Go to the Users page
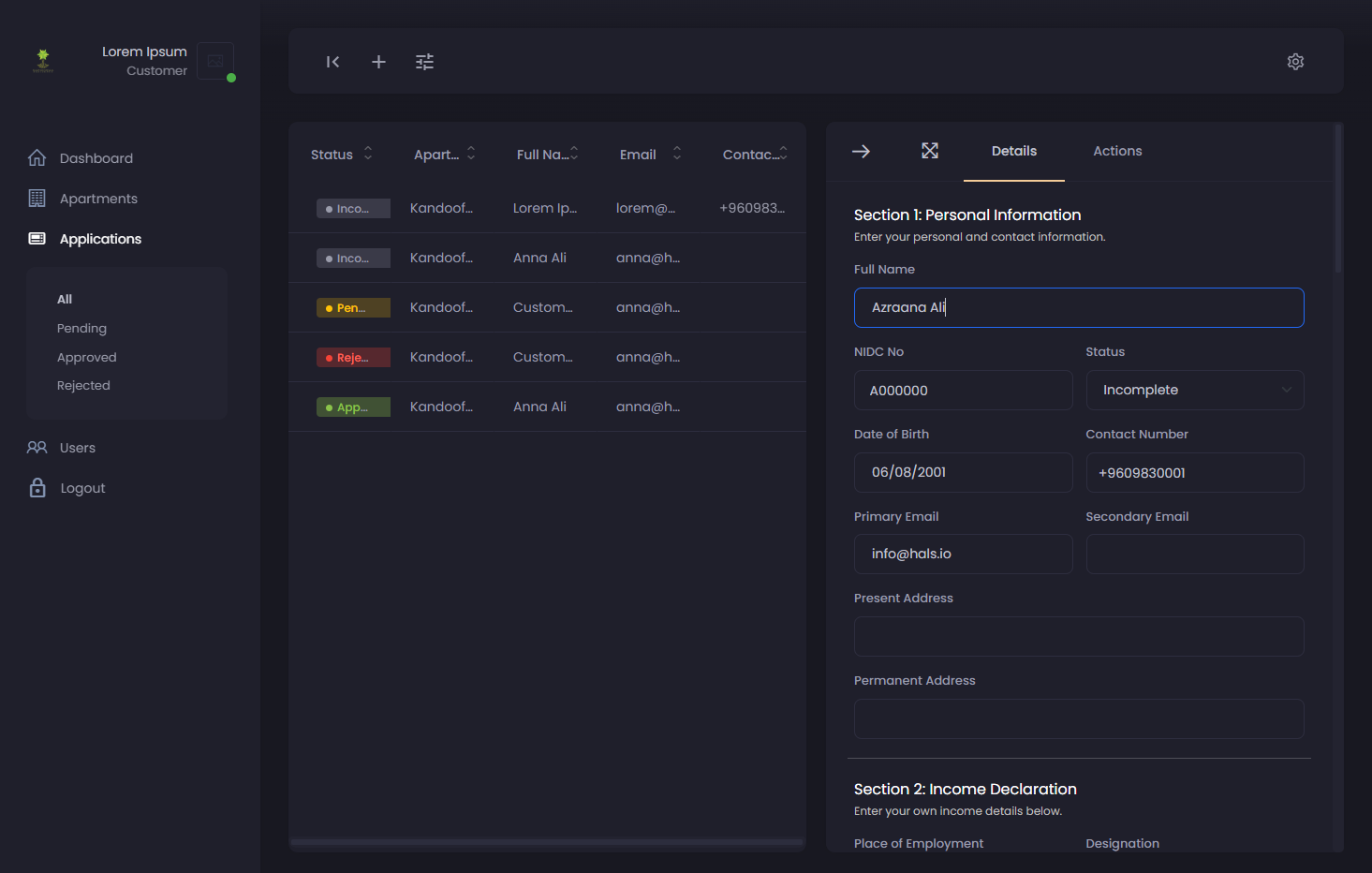 [x=78, y=448]
